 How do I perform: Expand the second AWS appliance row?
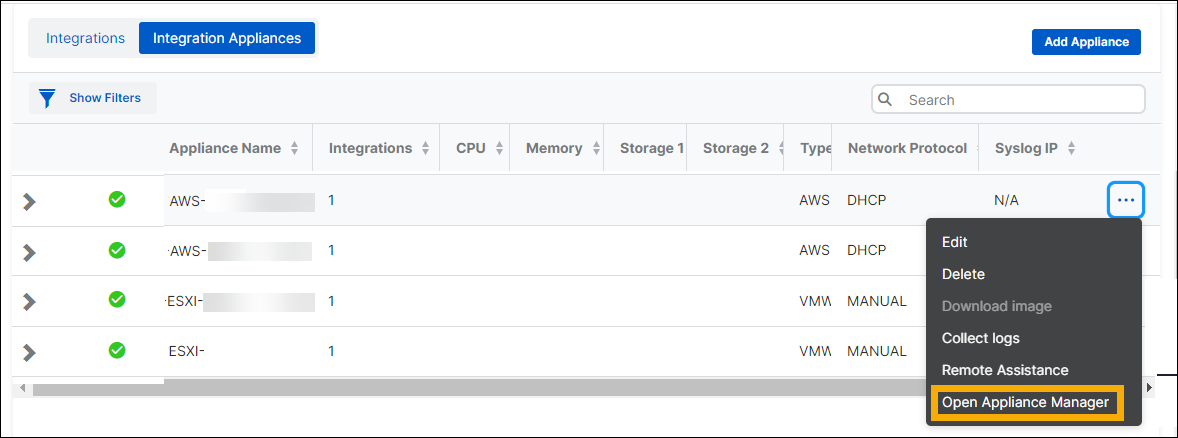(x=30, y=251)
